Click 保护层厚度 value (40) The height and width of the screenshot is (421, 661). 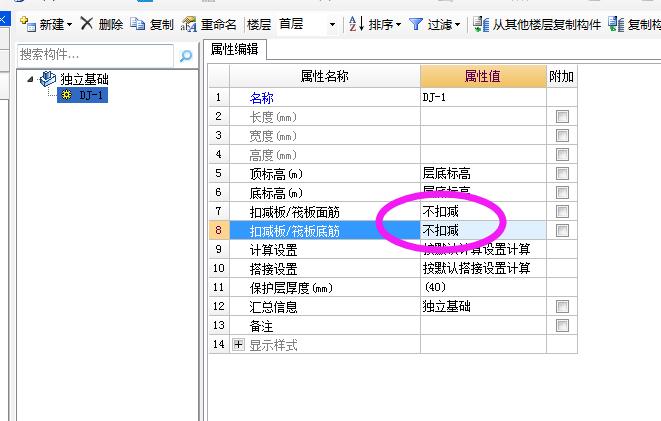pyautogui.click(x=483, y=287)
